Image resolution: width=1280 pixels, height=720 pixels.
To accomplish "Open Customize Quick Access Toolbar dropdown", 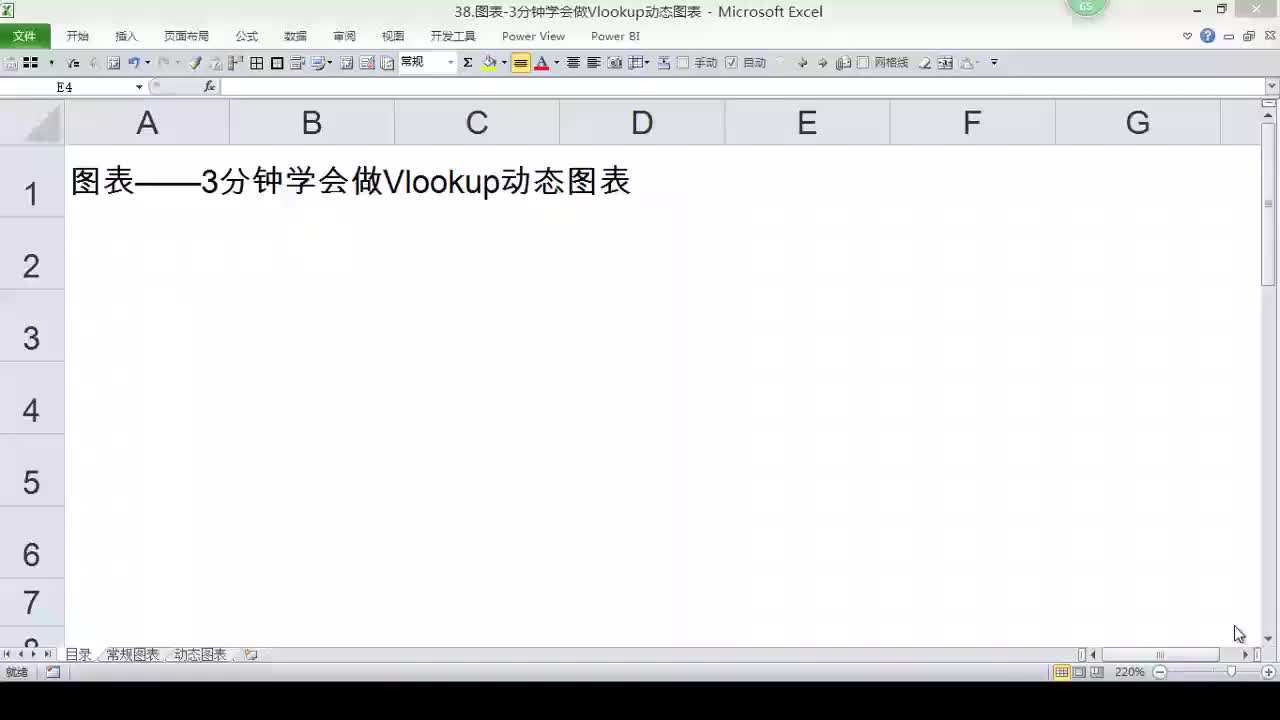I will [x=994, y=62].
